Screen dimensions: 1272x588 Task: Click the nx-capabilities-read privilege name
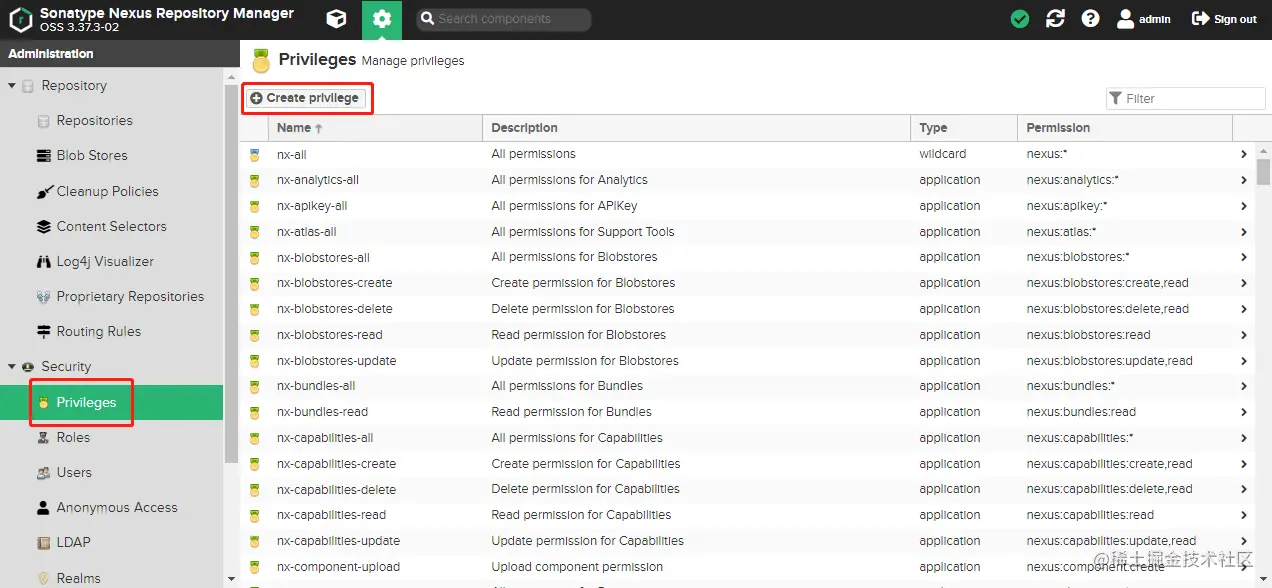[332, 515]
